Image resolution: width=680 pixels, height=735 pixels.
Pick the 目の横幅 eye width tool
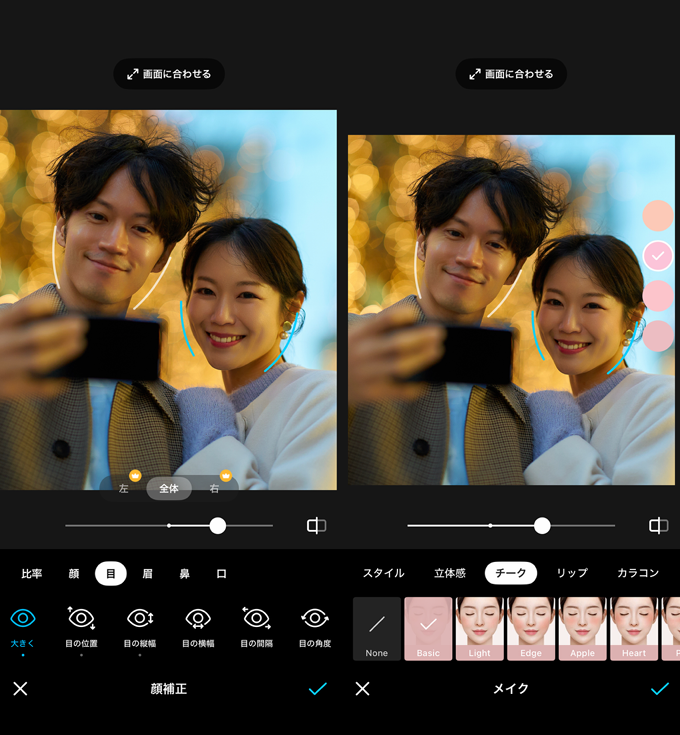(198, 620)
